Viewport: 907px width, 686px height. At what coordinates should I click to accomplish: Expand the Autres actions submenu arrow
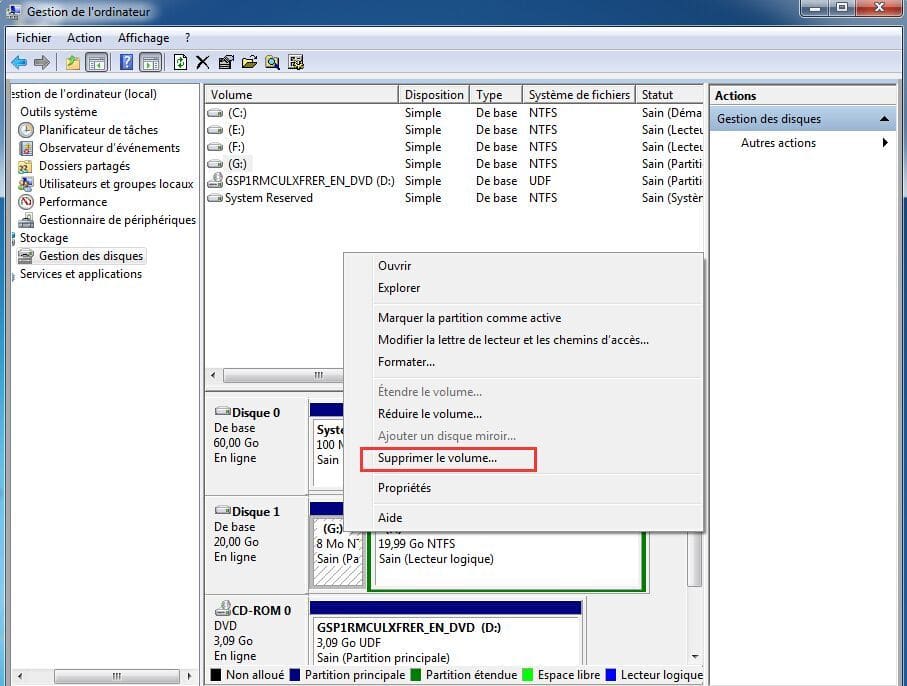(885, 143)
